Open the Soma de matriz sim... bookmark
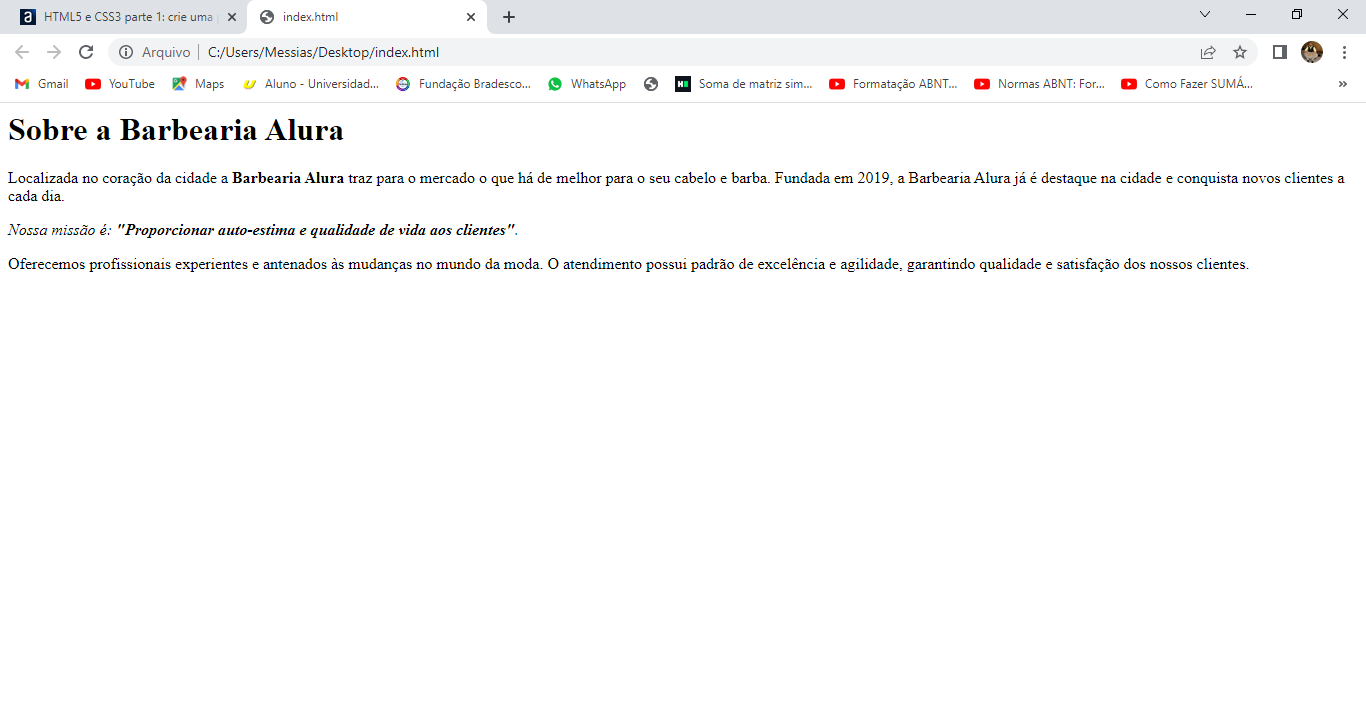This screenshot has height=728, width=1366. tap(744, 84)
